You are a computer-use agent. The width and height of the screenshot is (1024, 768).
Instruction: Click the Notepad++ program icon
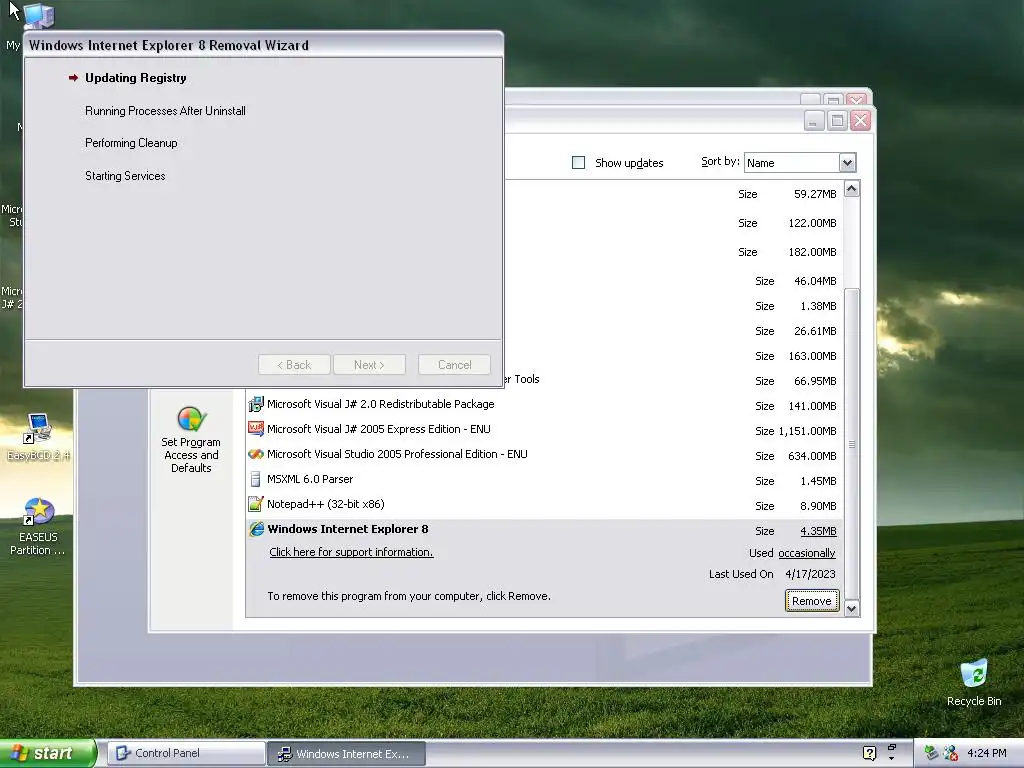(256, 504)
